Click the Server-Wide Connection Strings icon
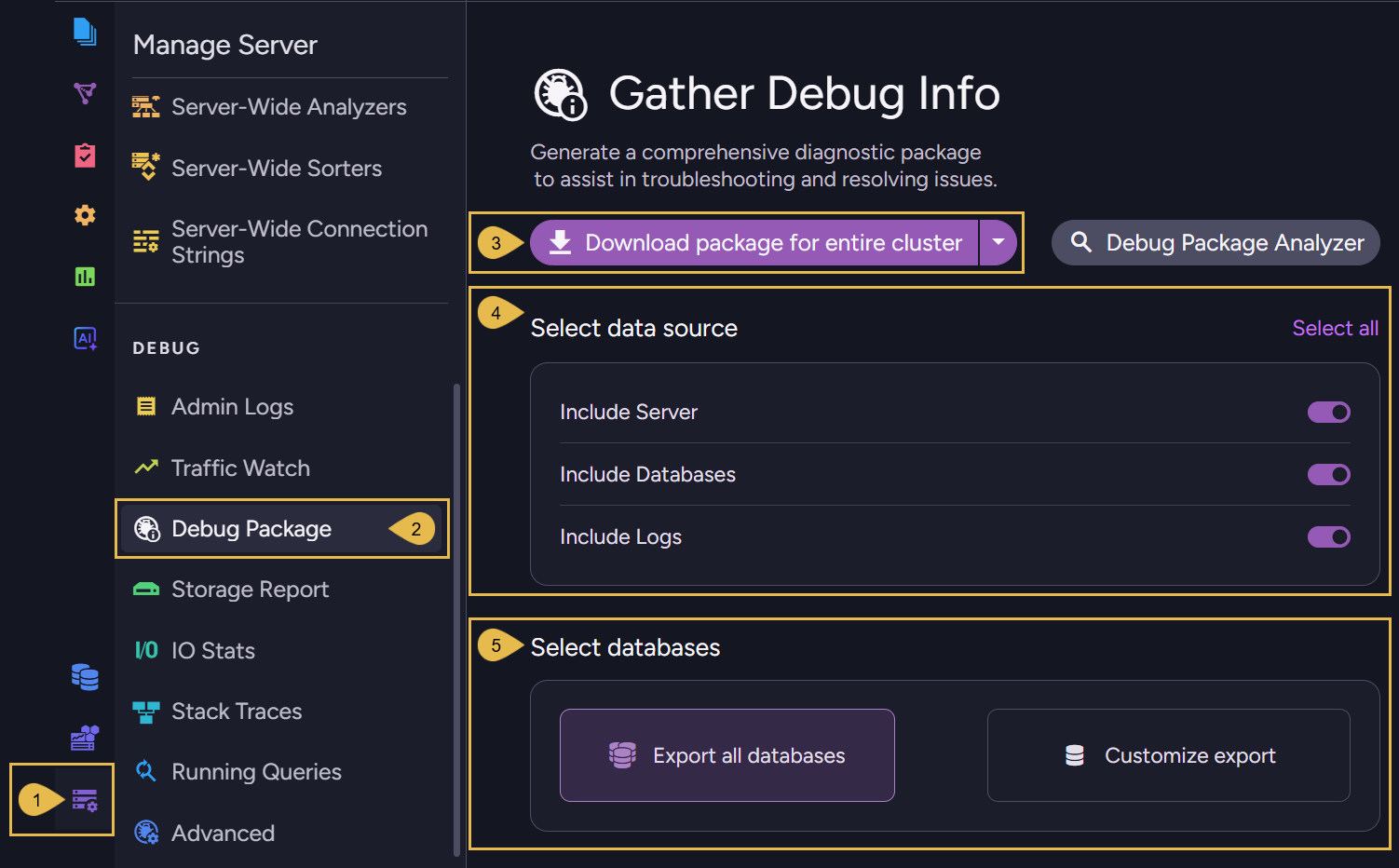Screen dimensions: 1399x868 pyautogui.click(x=145, y=242)
